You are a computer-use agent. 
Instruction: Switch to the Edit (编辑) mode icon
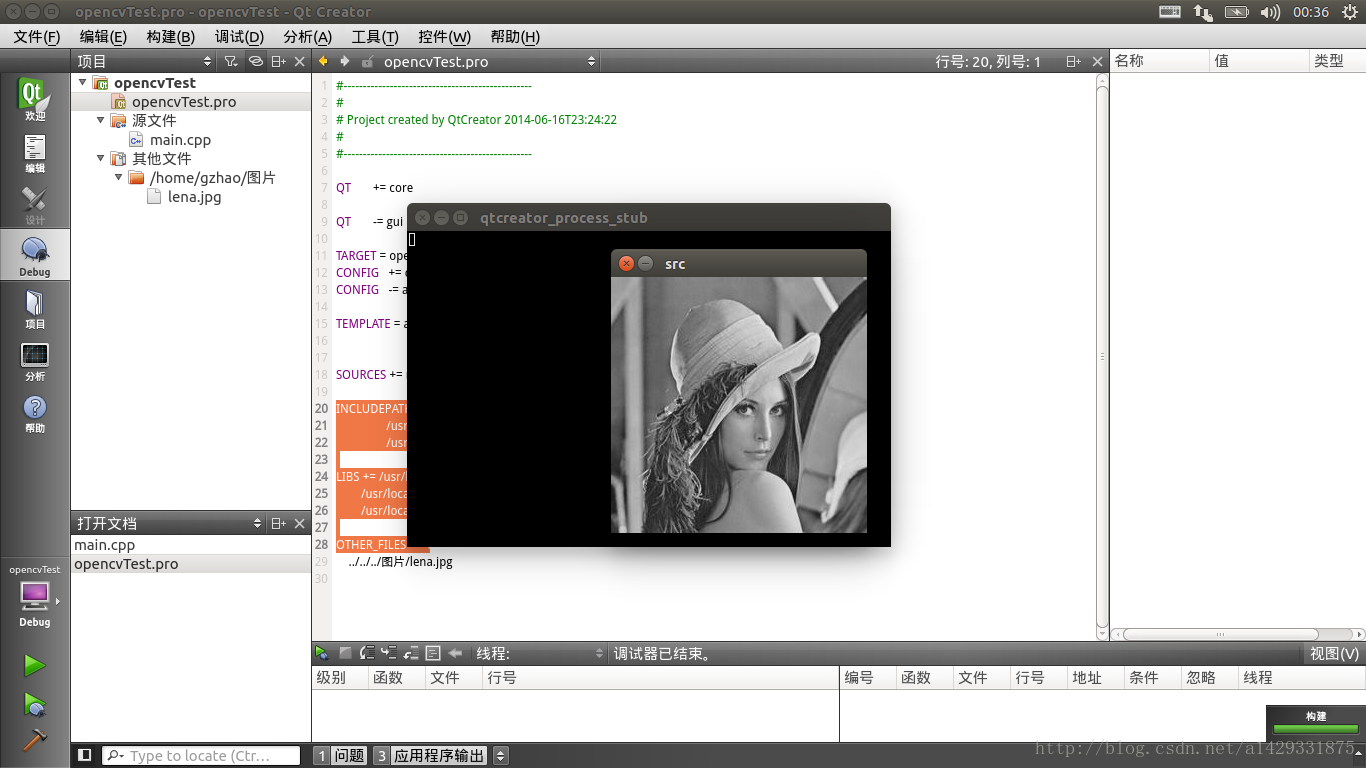35,153
